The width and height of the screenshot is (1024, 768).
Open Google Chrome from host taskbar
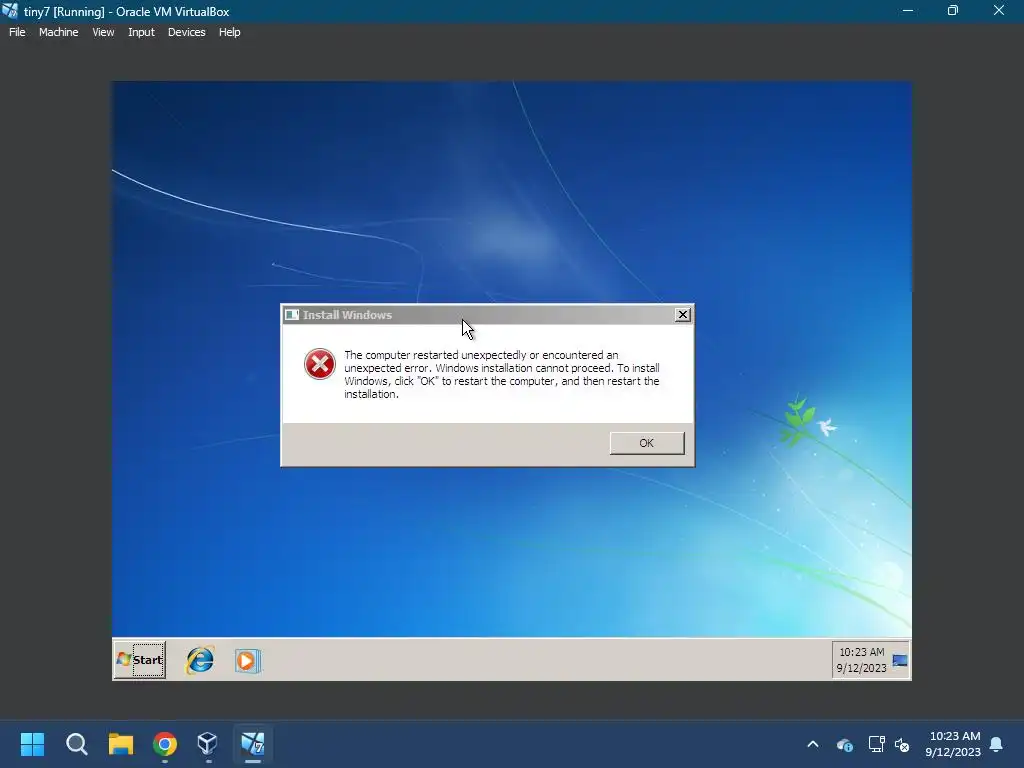165,744
